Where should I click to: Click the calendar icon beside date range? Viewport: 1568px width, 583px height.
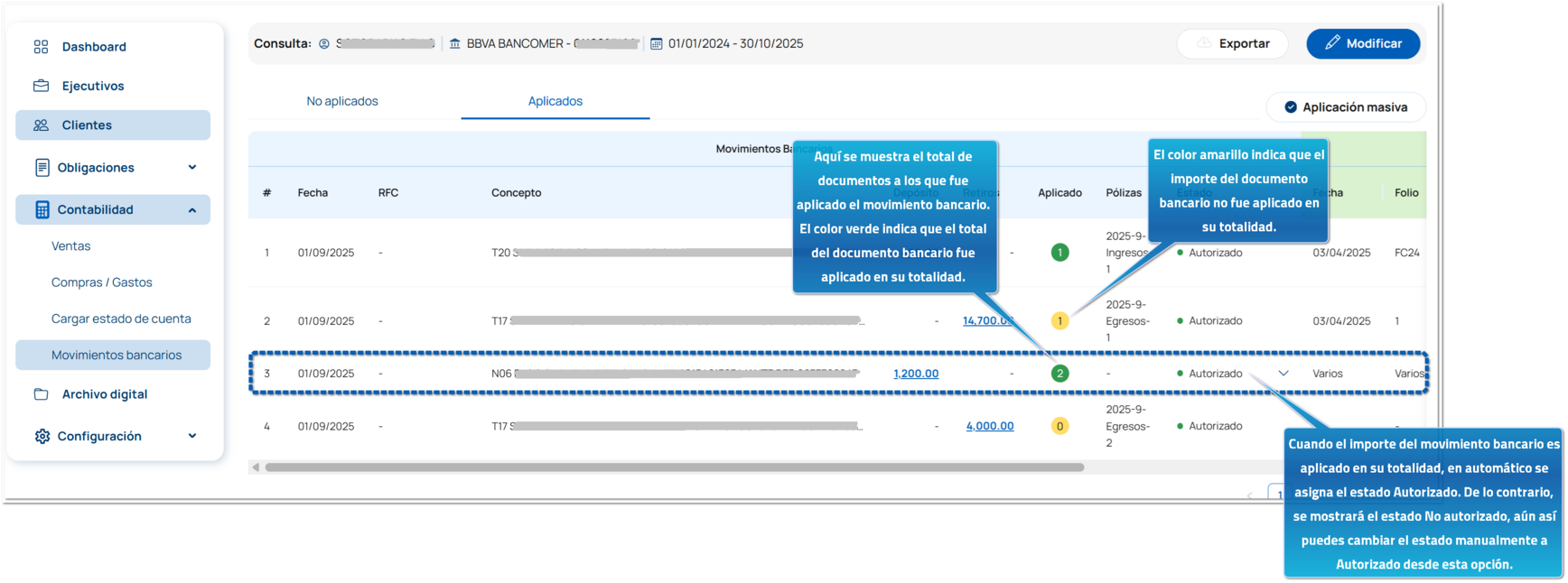coord(657,43)
